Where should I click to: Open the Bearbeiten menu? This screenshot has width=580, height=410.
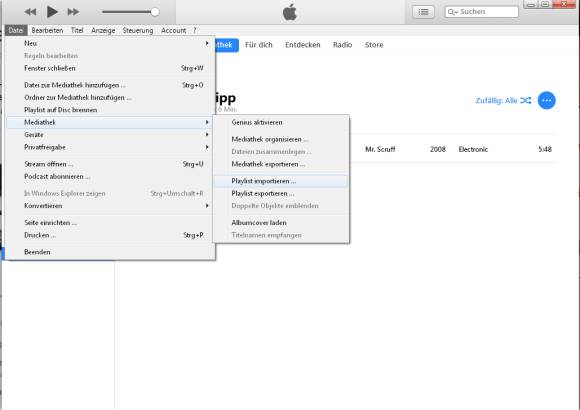tap(47, 30)
